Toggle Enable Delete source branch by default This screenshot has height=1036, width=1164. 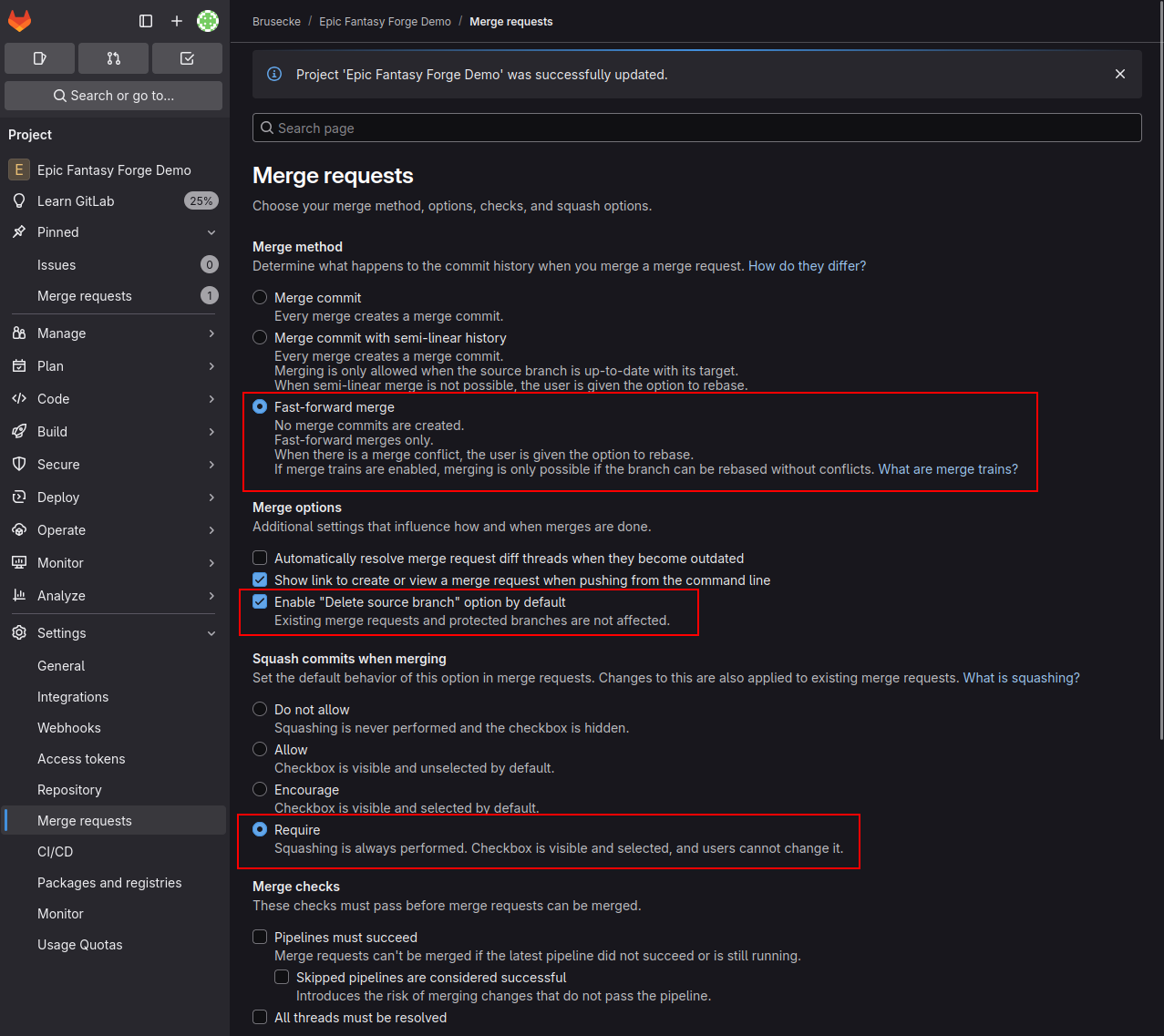click(260, 601)
